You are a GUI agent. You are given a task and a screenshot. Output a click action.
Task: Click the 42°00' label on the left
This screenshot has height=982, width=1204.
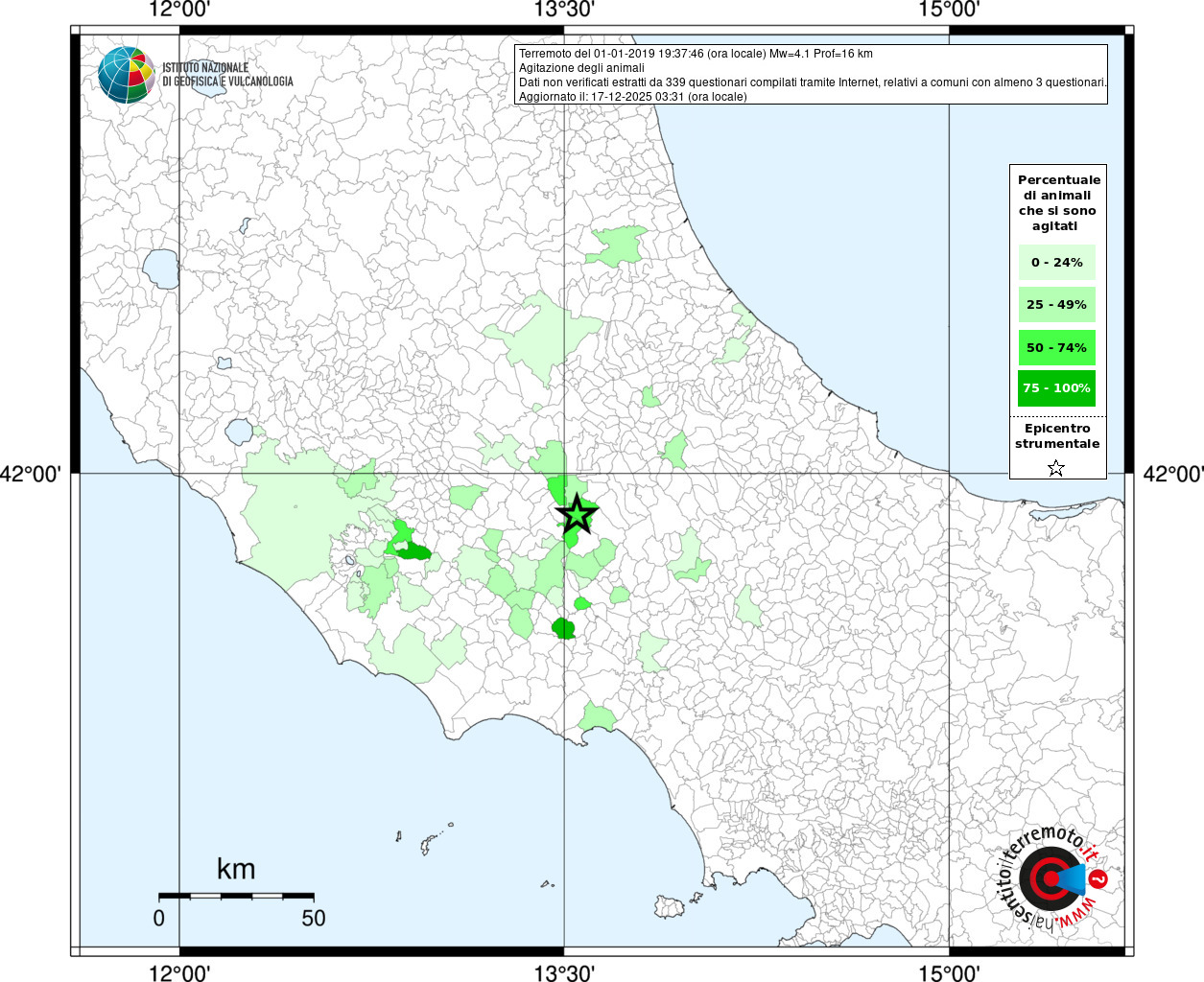point(31,474)
